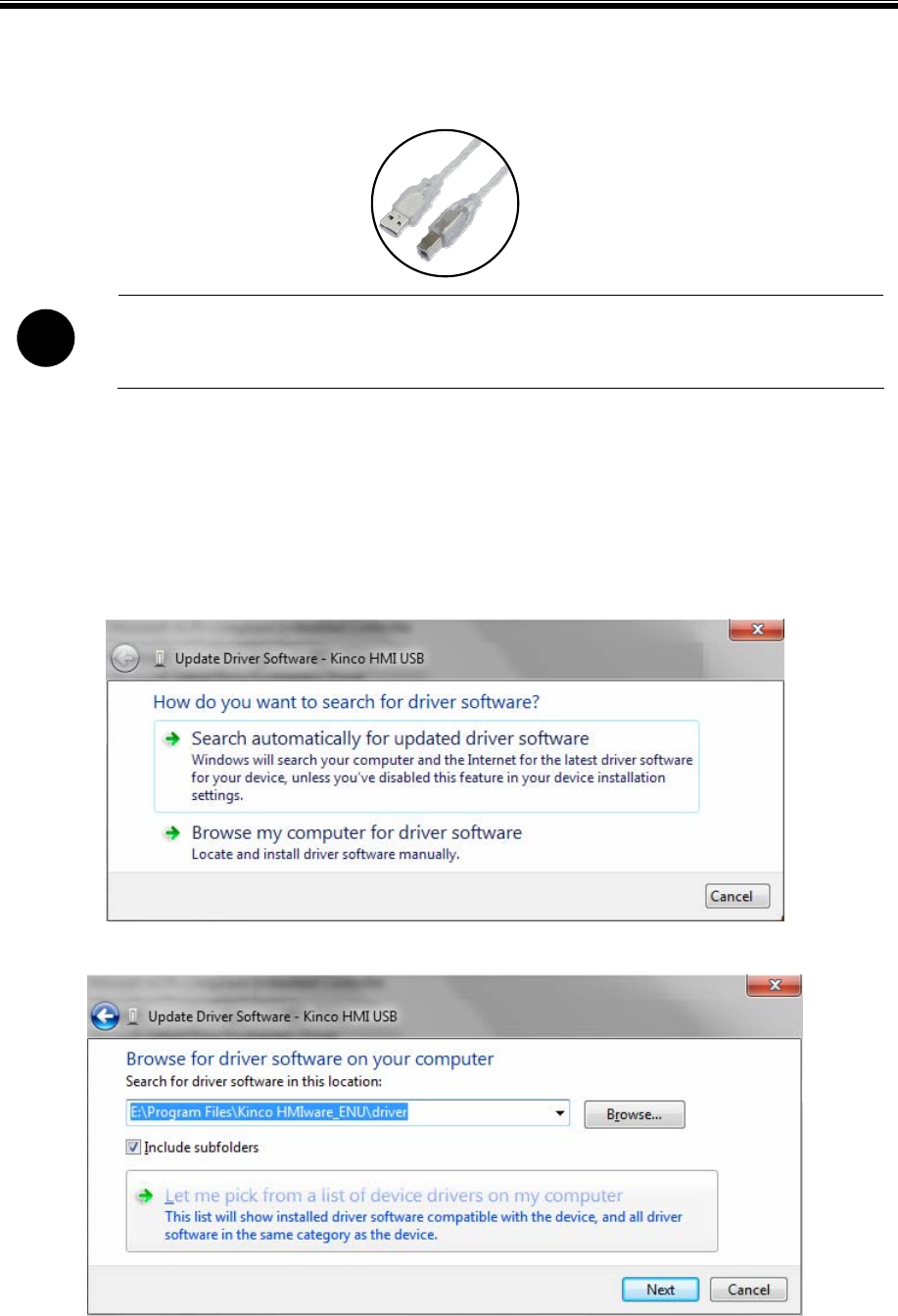898x1316 pixels.
Task: Select Browse my computer for driver software text
Action: [356, 832]
